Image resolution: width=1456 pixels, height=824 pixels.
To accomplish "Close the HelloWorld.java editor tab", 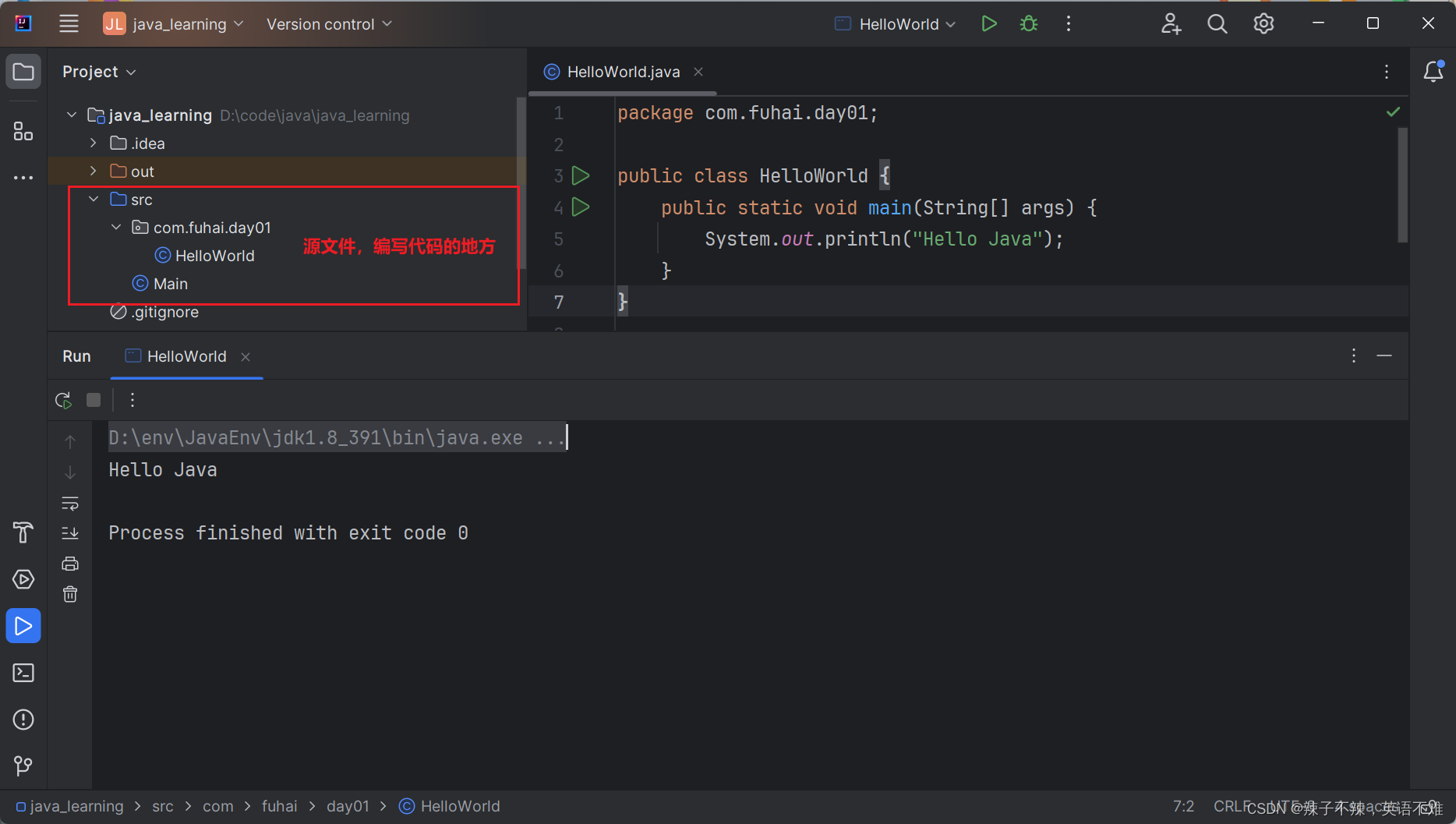I will click(x=699, y=72).
